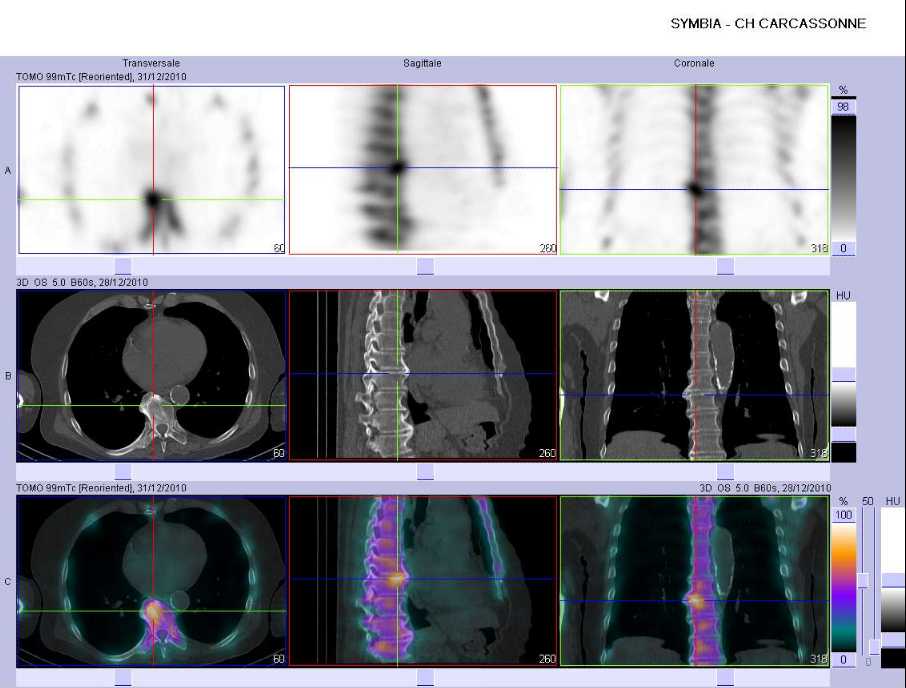Click slice number 60 in fused transversal image
Screen dimensions: 906x688
[278, 659]
